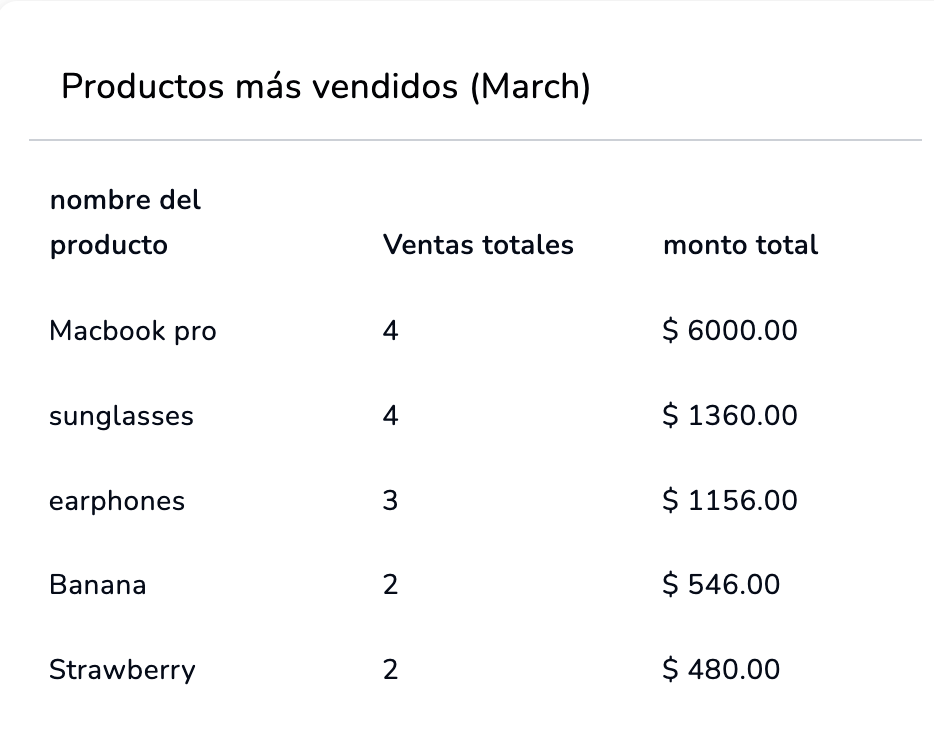Select the 'nombre del producto' column header
934x730 pixels.
(x=125, y=222)
